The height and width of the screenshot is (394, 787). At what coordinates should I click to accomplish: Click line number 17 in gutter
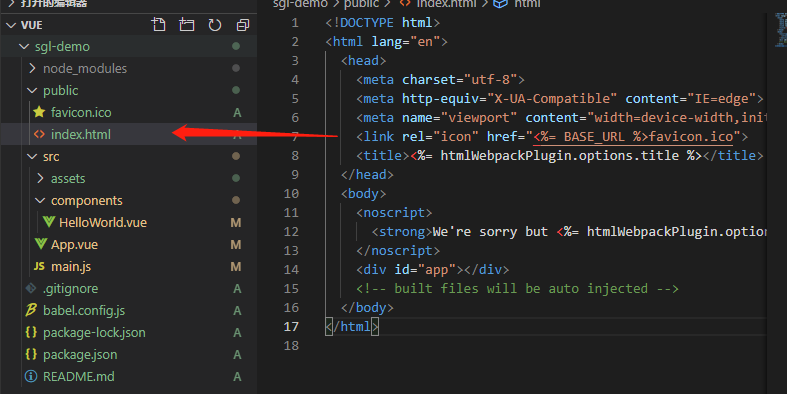tap(291, 327)
